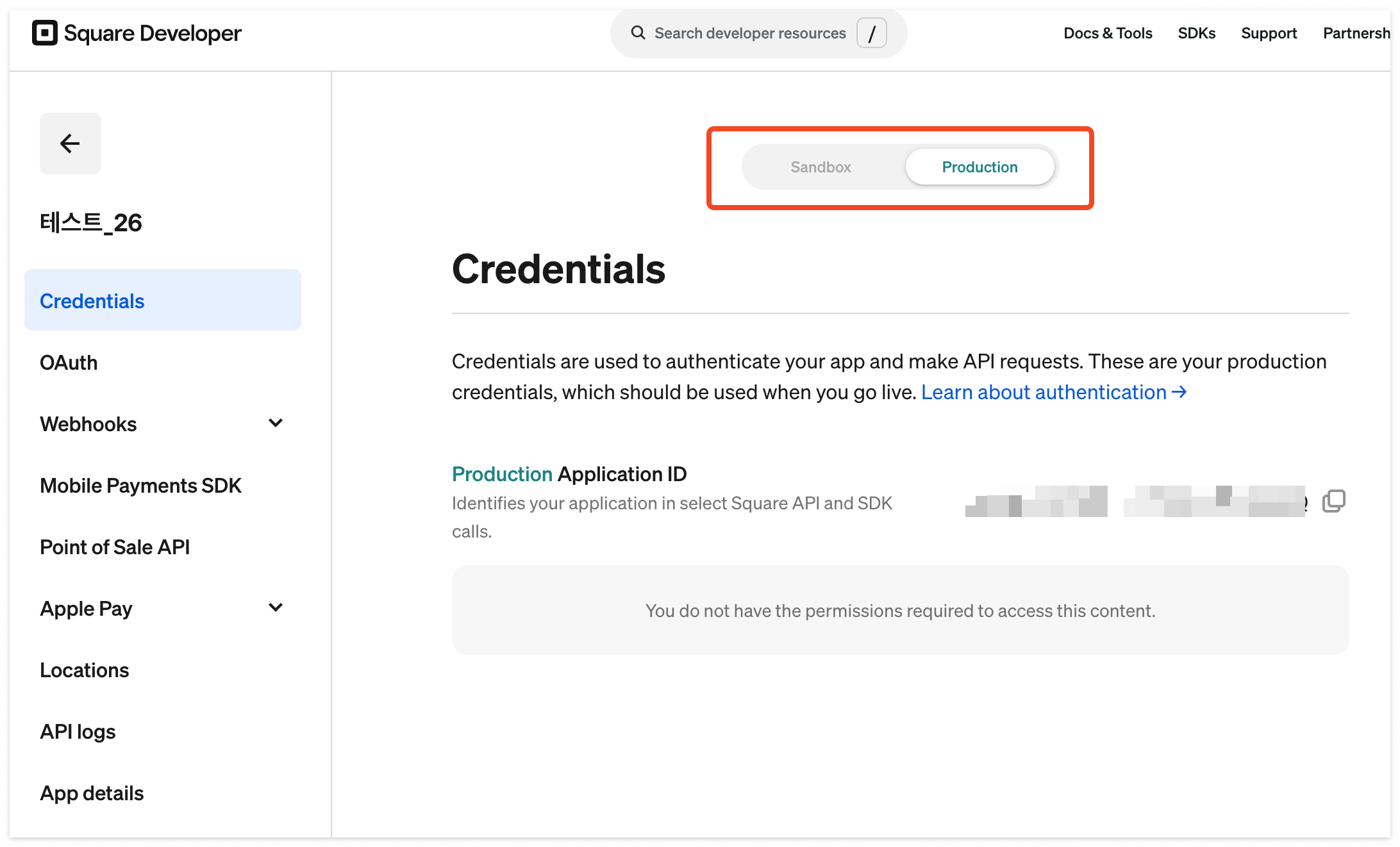Switch environment to Sandbox
The height and width of the screenshot is (847, 1400).
tap(821, 167)
